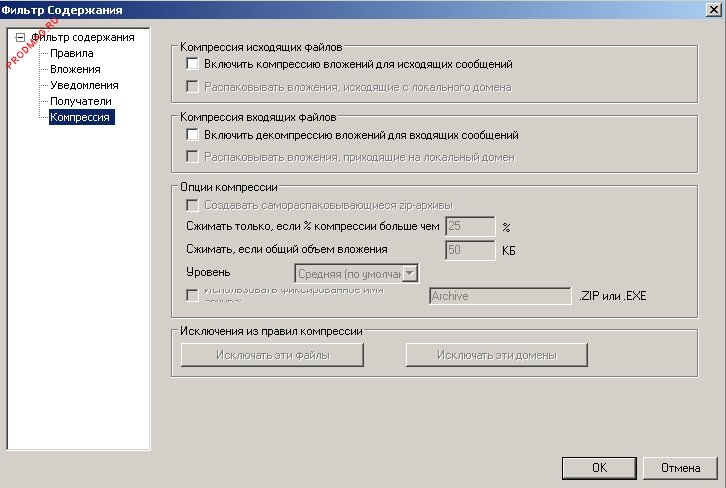Select the Компрессия tree item
Screen dimensions: 726x488
81,117
